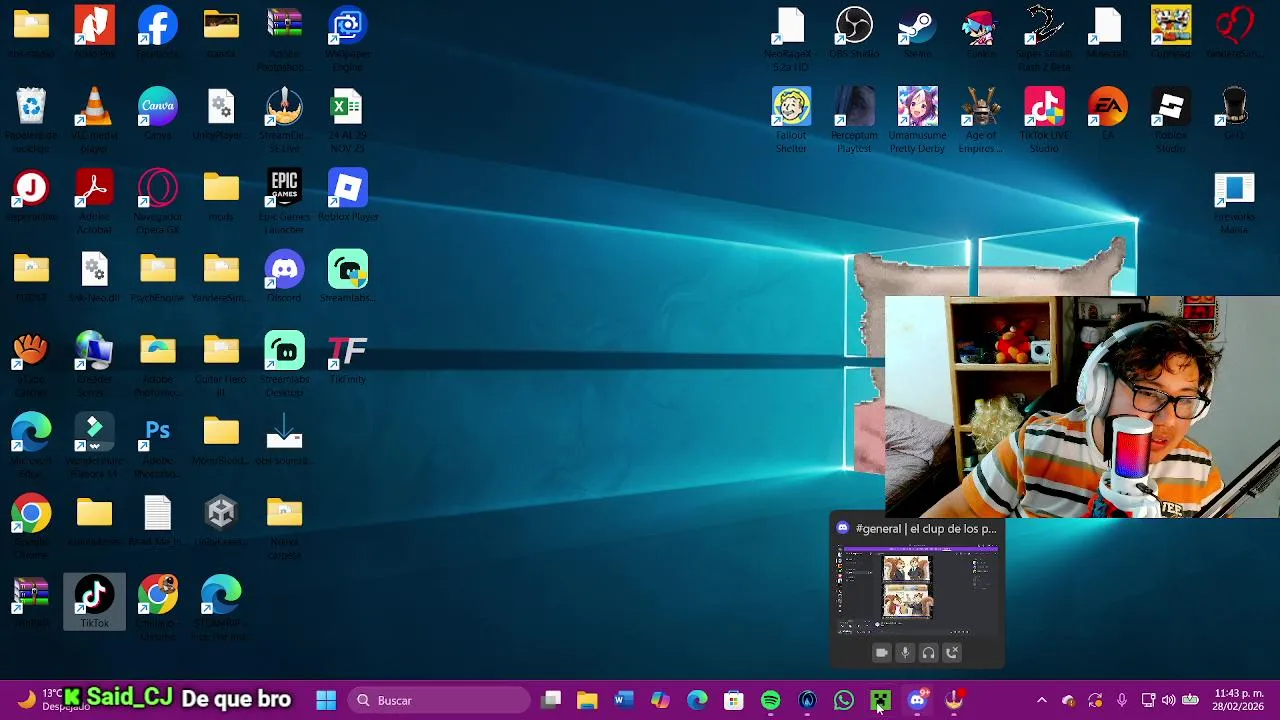
Task: Click the Buscar search box in the taskbar
Action: click(x=437, y=700)
